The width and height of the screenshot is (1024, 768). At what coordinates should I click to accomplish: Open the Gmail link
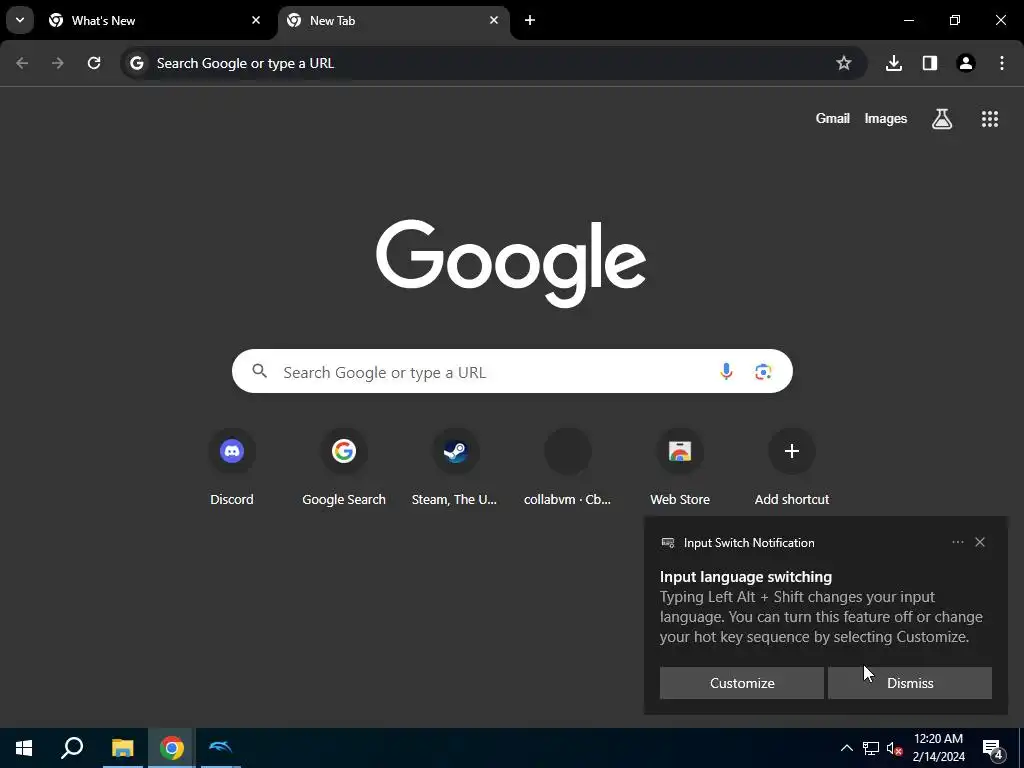pos(833,118)
